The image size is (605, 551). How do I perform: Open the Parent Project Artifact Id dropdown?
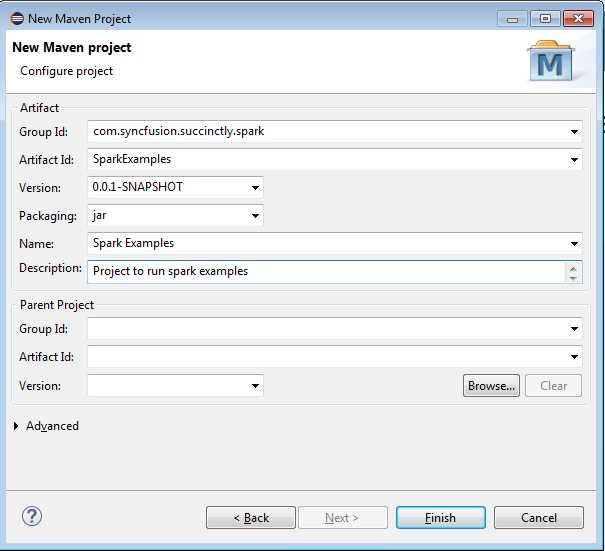click(574, 357)
